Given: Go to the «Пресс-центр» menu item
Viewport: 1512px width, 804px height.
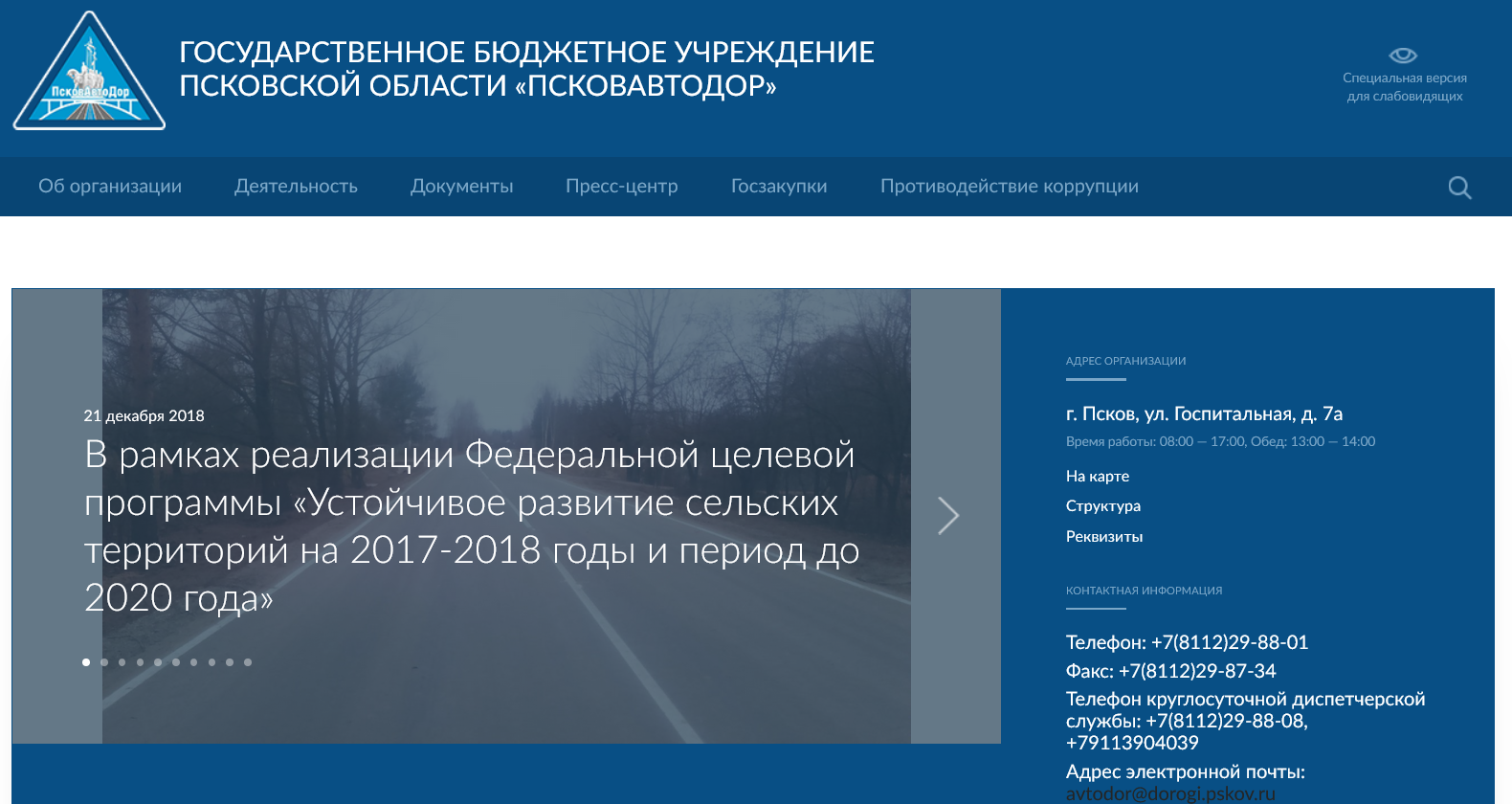Looking at the screenshot, I should click(622, 187).
